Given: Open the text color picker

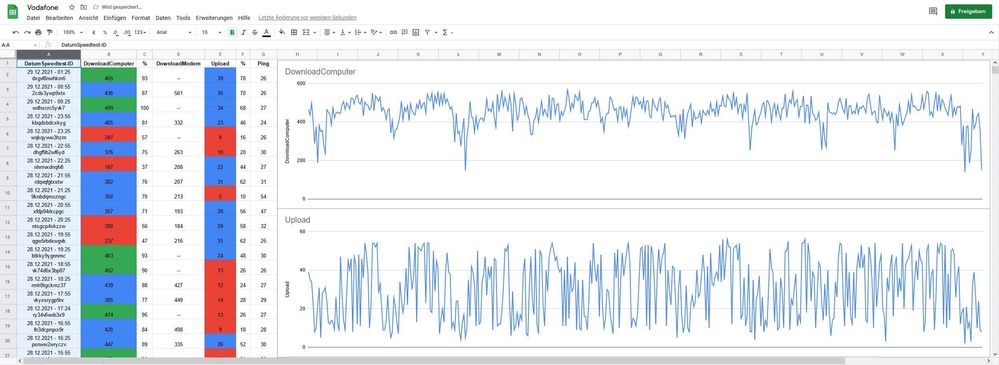Looking at the screenshot, I should [266, 32].
